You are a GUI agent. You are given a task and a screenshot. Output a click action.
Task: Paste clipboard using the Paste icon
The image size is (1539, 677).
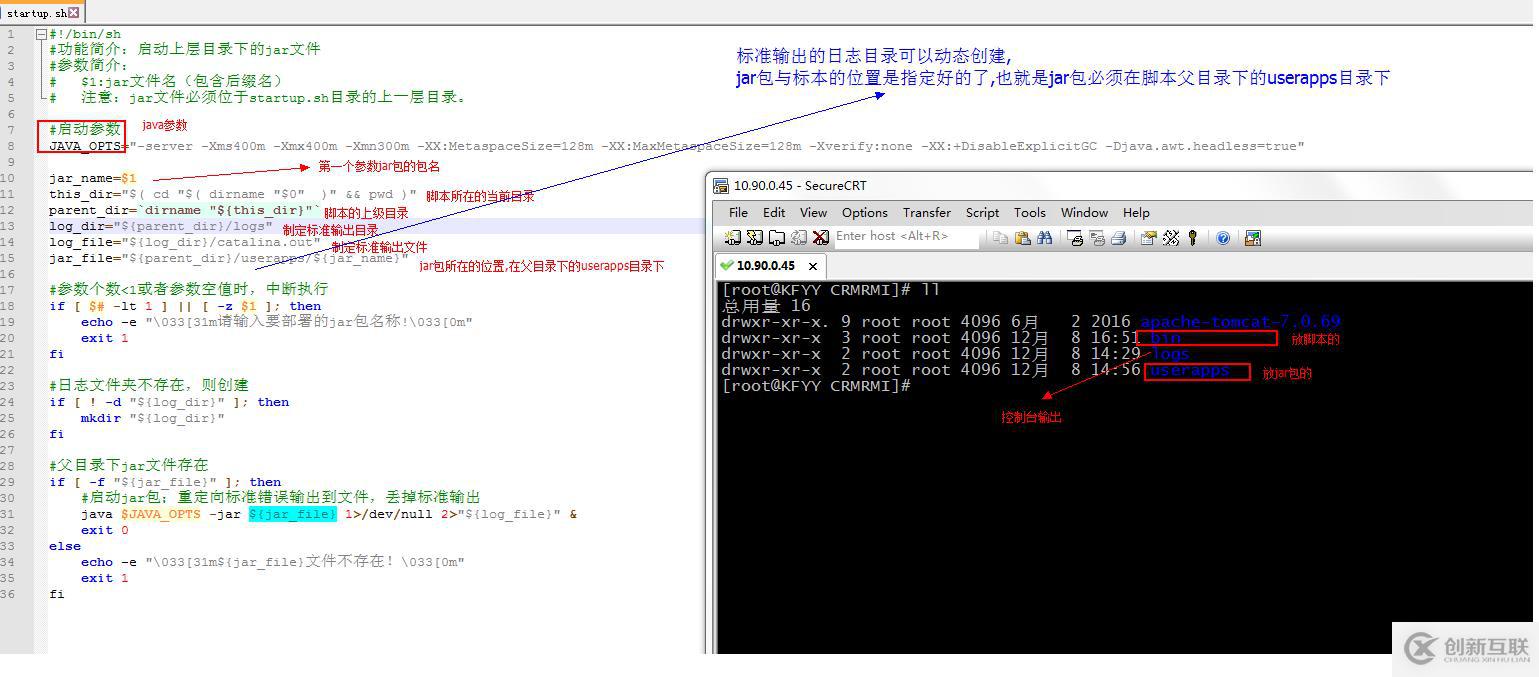pyautogui.click(x=1021, y=237)
